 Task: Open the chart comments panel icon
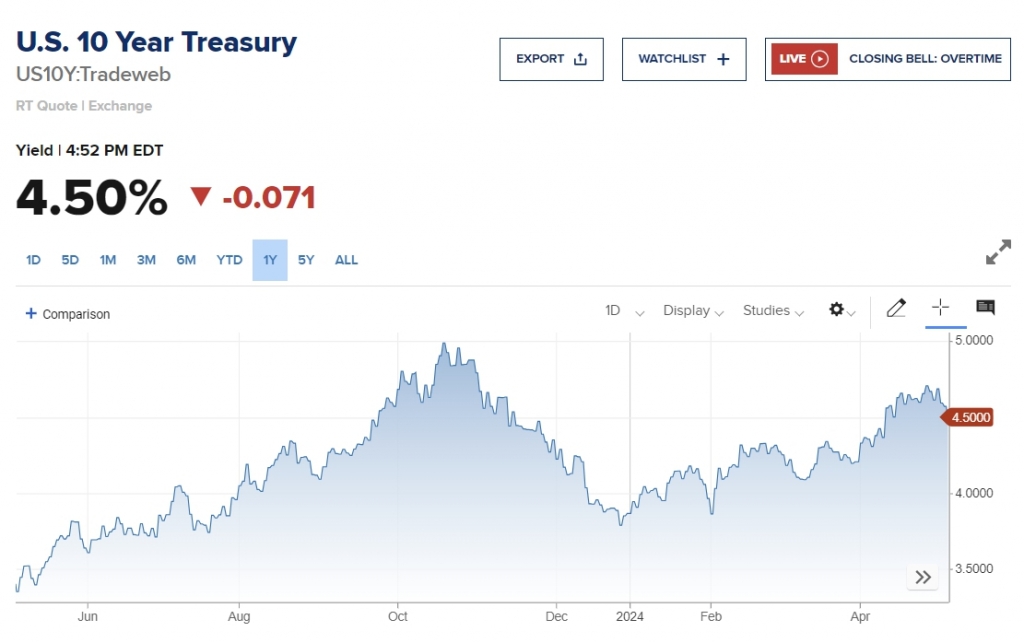985,308
